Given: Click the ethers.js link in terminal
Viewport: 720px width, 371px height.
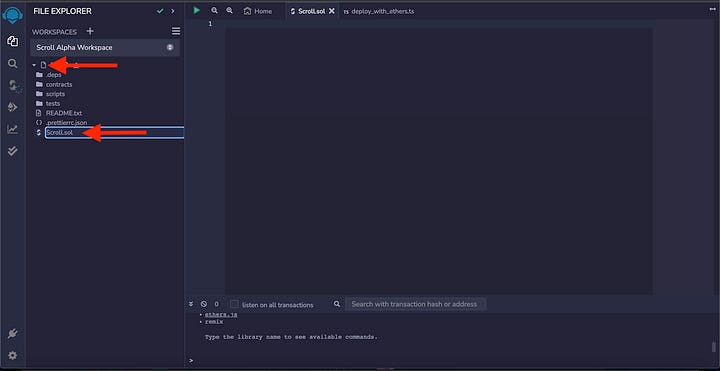Looking at the screenshot, I should point(221,315).
